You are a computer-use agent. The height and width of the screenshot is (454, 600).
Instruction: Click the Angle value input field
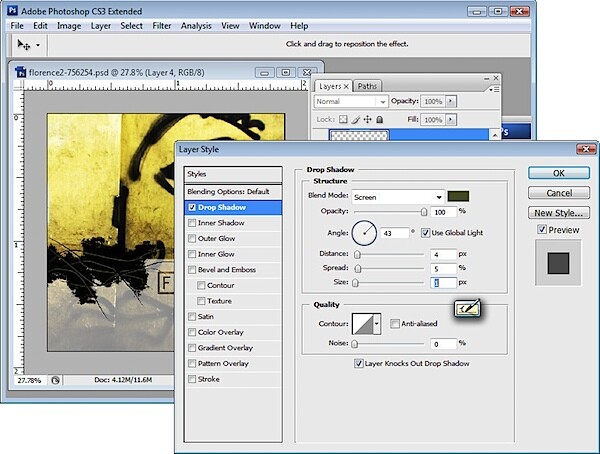(395, 233)
